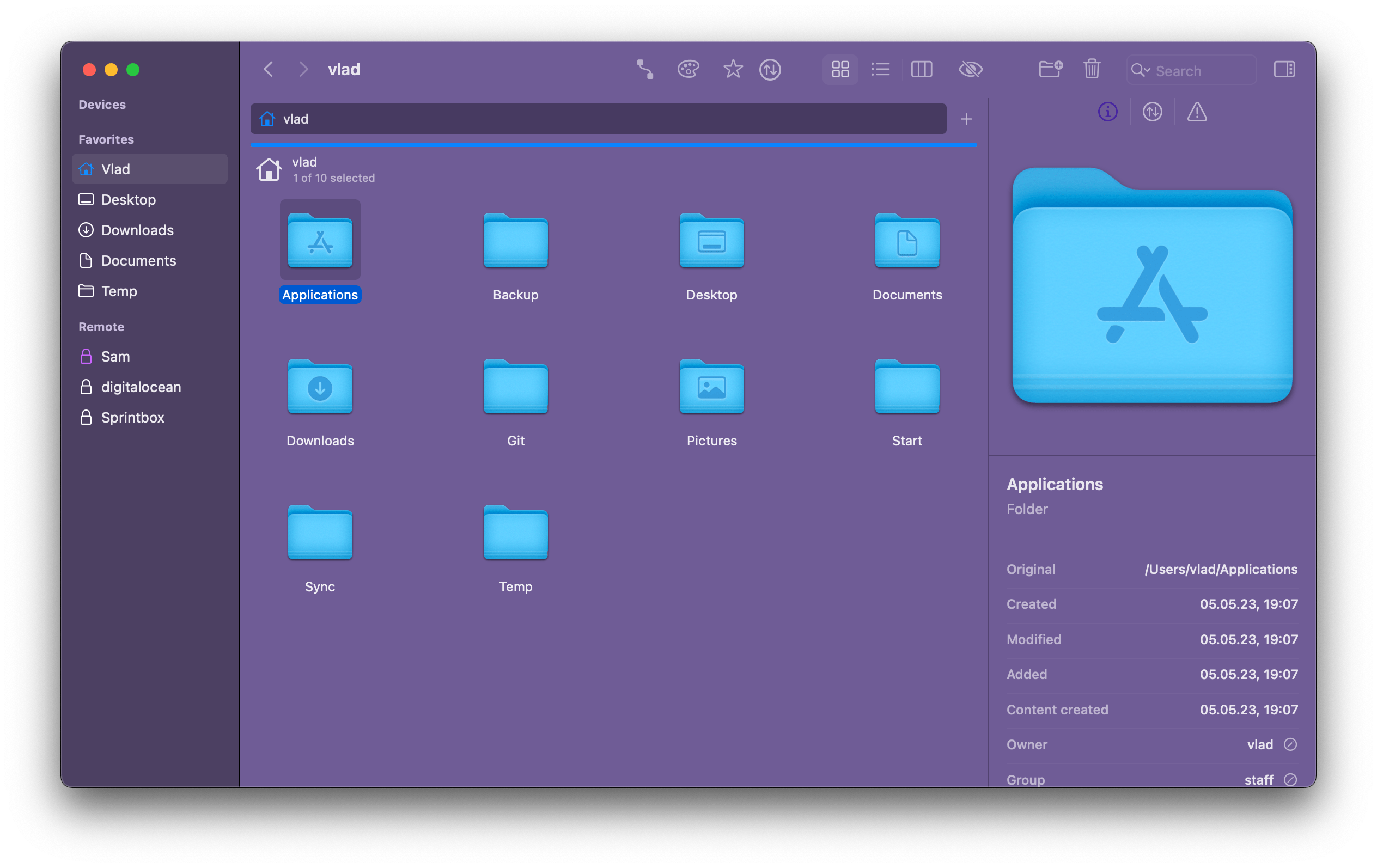
Task: Expand the Devices section in sidebar
Action: pos(102,104)
